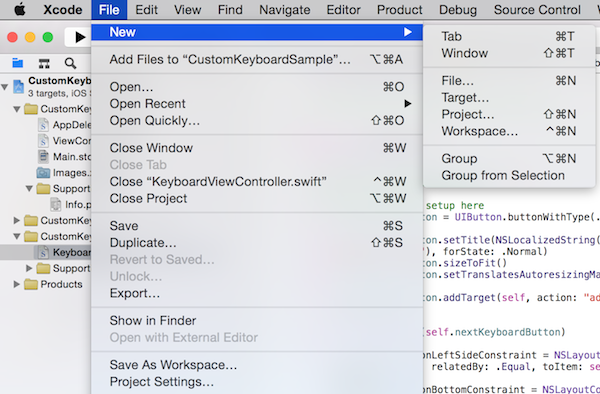Viewport: 600px width, 394px height.
Task: Select New Project… in submenu
Action: pyautogui.click(x=509, y=114)
